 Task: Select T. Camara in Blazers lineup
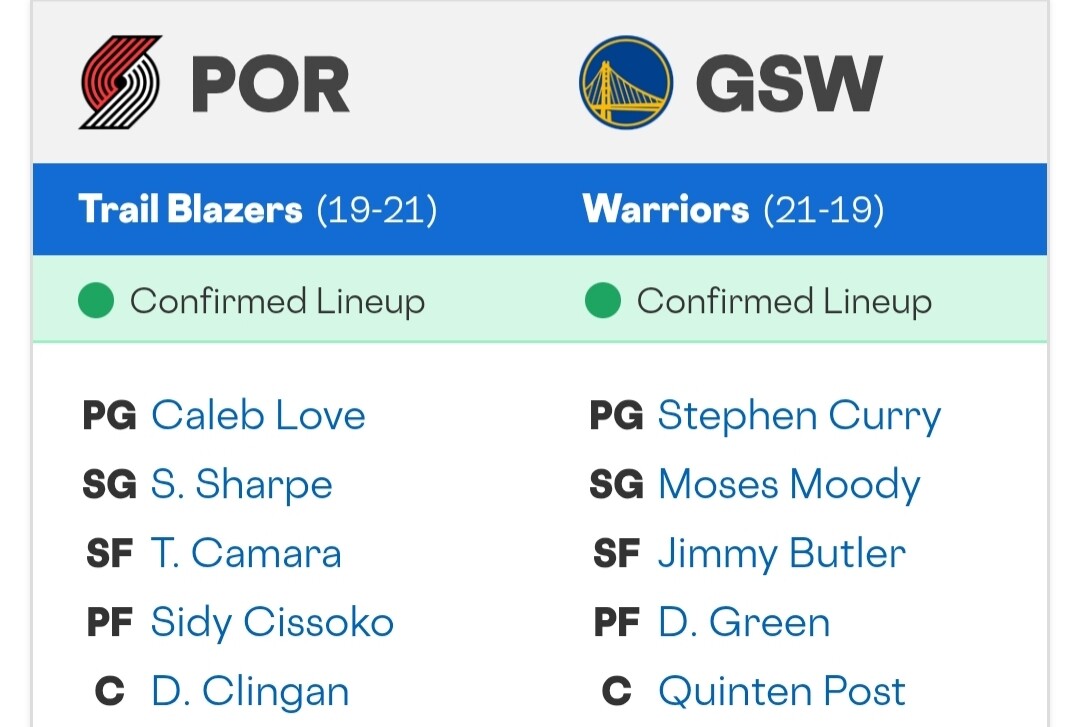246,553
